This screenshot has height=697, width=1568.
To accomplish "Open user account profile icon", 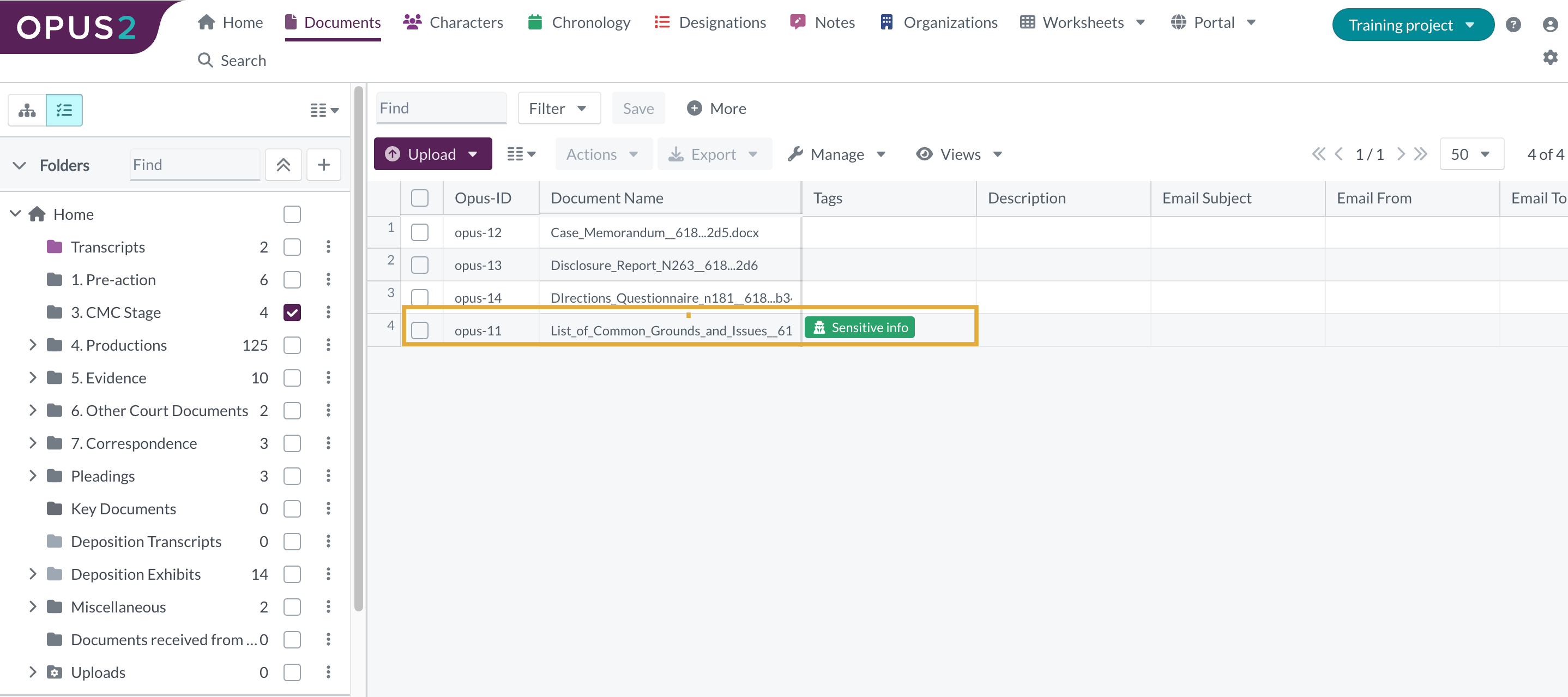I will (1550, 25).
